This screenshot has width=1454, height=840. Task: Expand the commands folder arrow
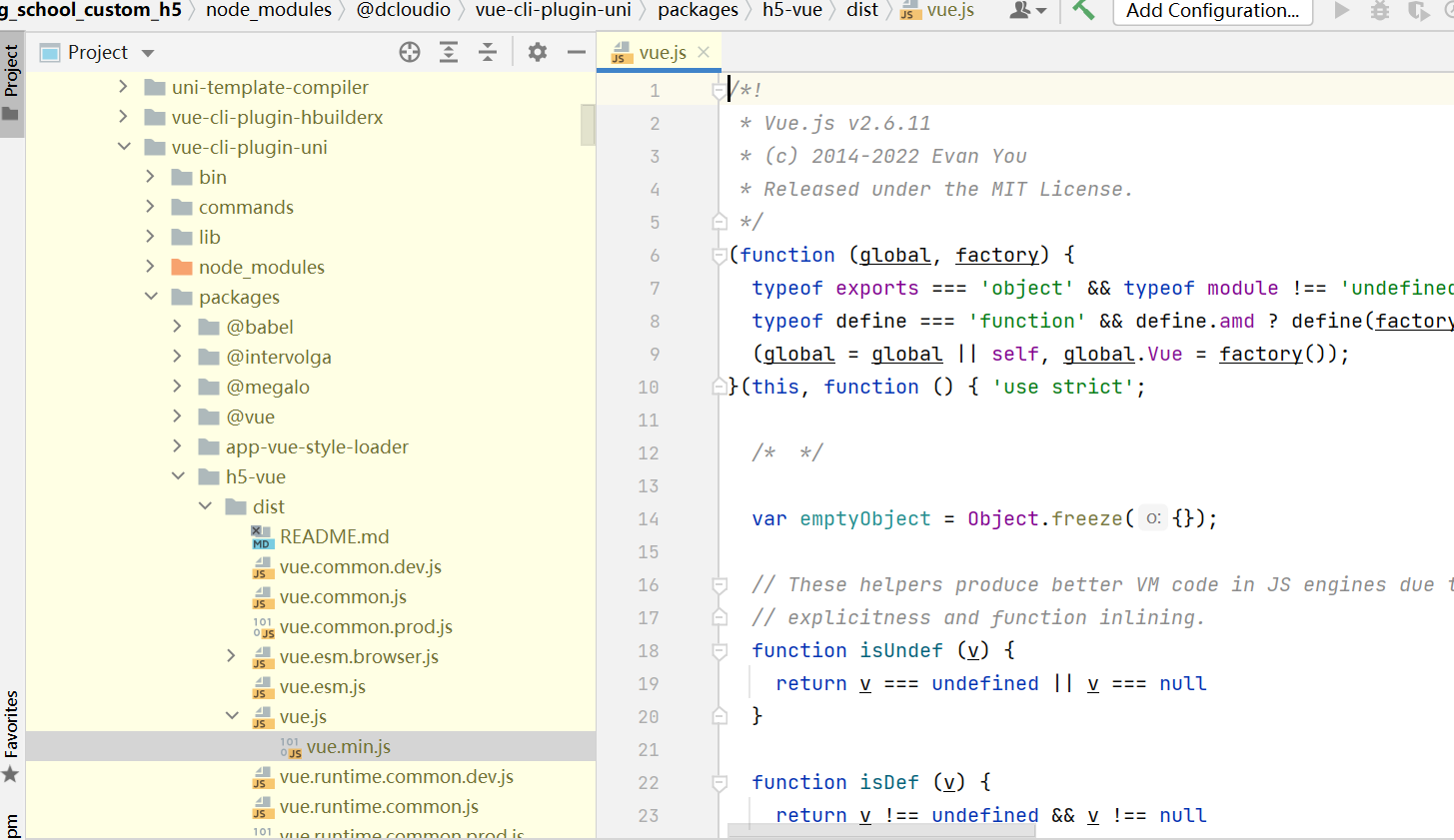[x=150, y=207]
